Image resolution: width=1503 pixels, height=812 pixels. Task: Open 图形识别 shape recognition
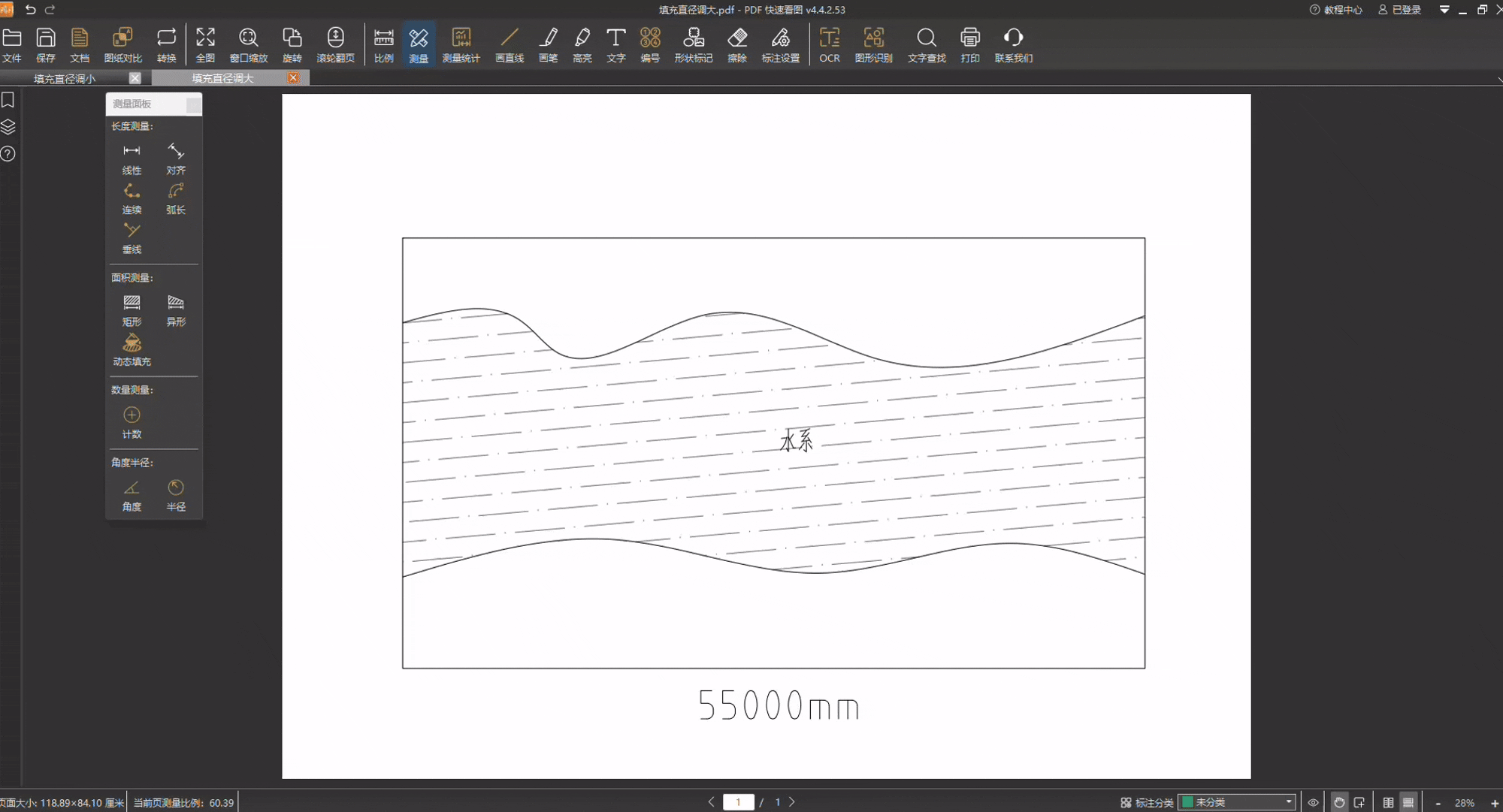(873, 44)
